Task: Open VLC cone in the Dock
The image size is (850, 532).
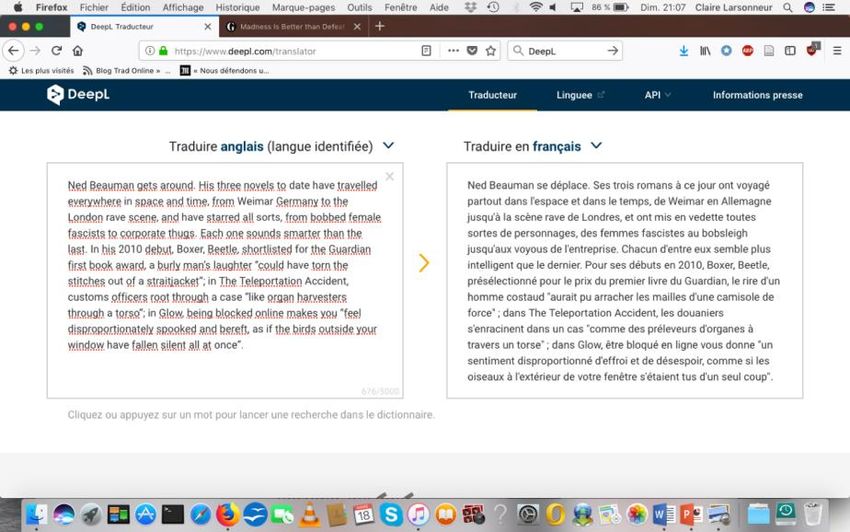Action: (x=310, y=514)
